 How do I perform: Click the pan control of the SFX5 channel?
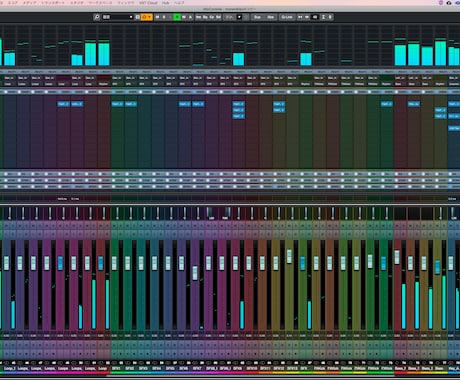(x=171, y=213)
